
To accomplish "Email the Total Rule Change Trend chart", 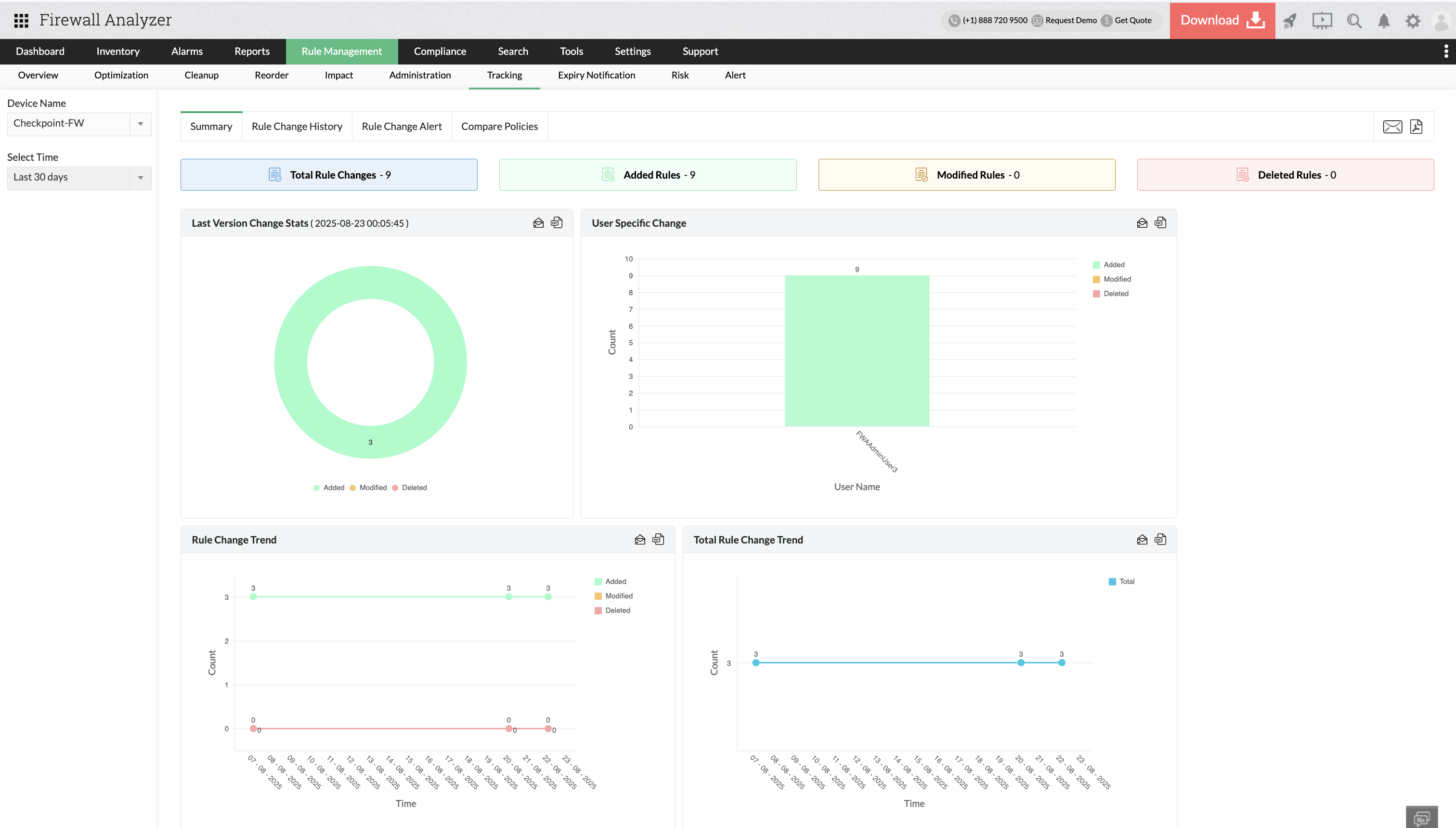I will tap(1142, 539).
